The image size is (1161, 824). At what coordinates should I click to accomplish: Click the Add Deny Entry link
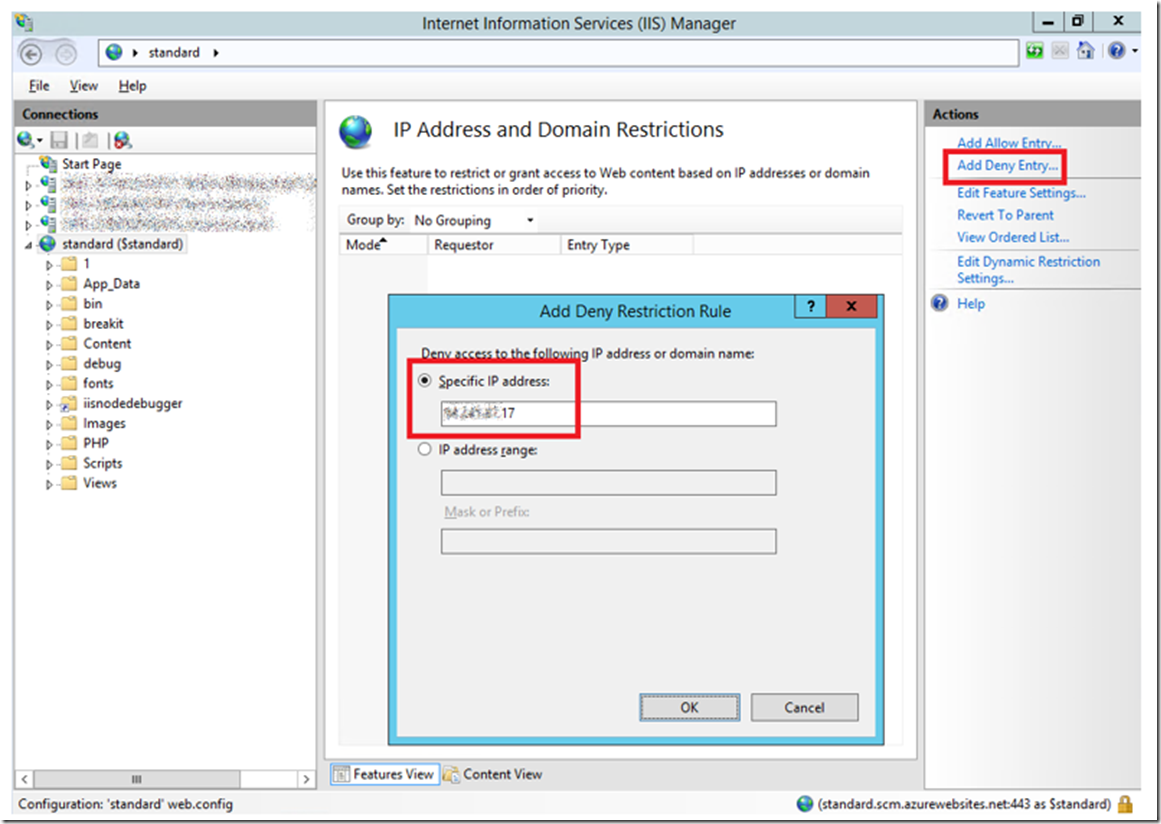1007,165
